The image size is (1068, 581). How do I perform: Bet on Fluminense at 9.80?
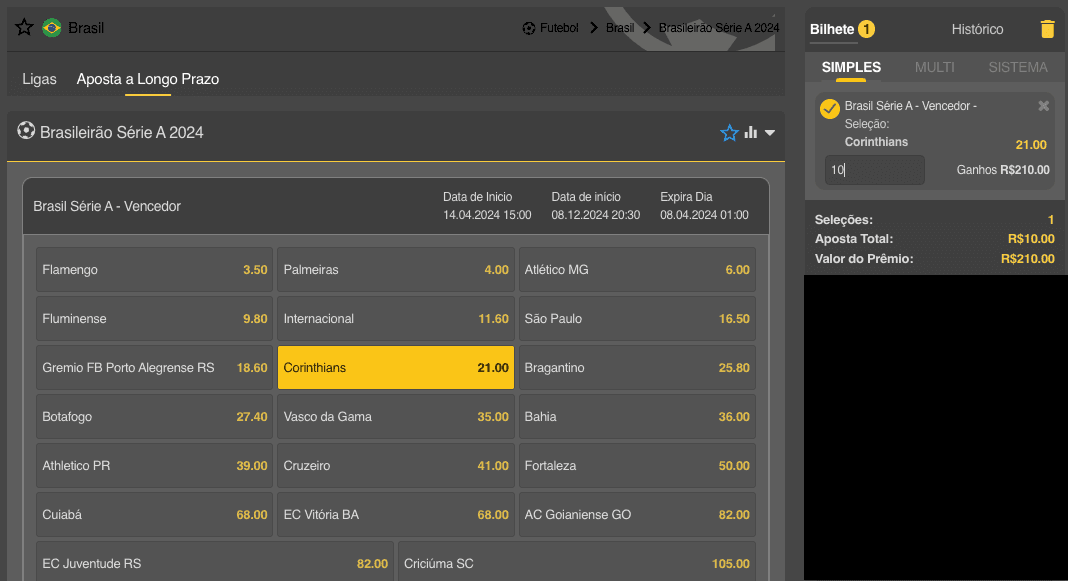point(155,319)
